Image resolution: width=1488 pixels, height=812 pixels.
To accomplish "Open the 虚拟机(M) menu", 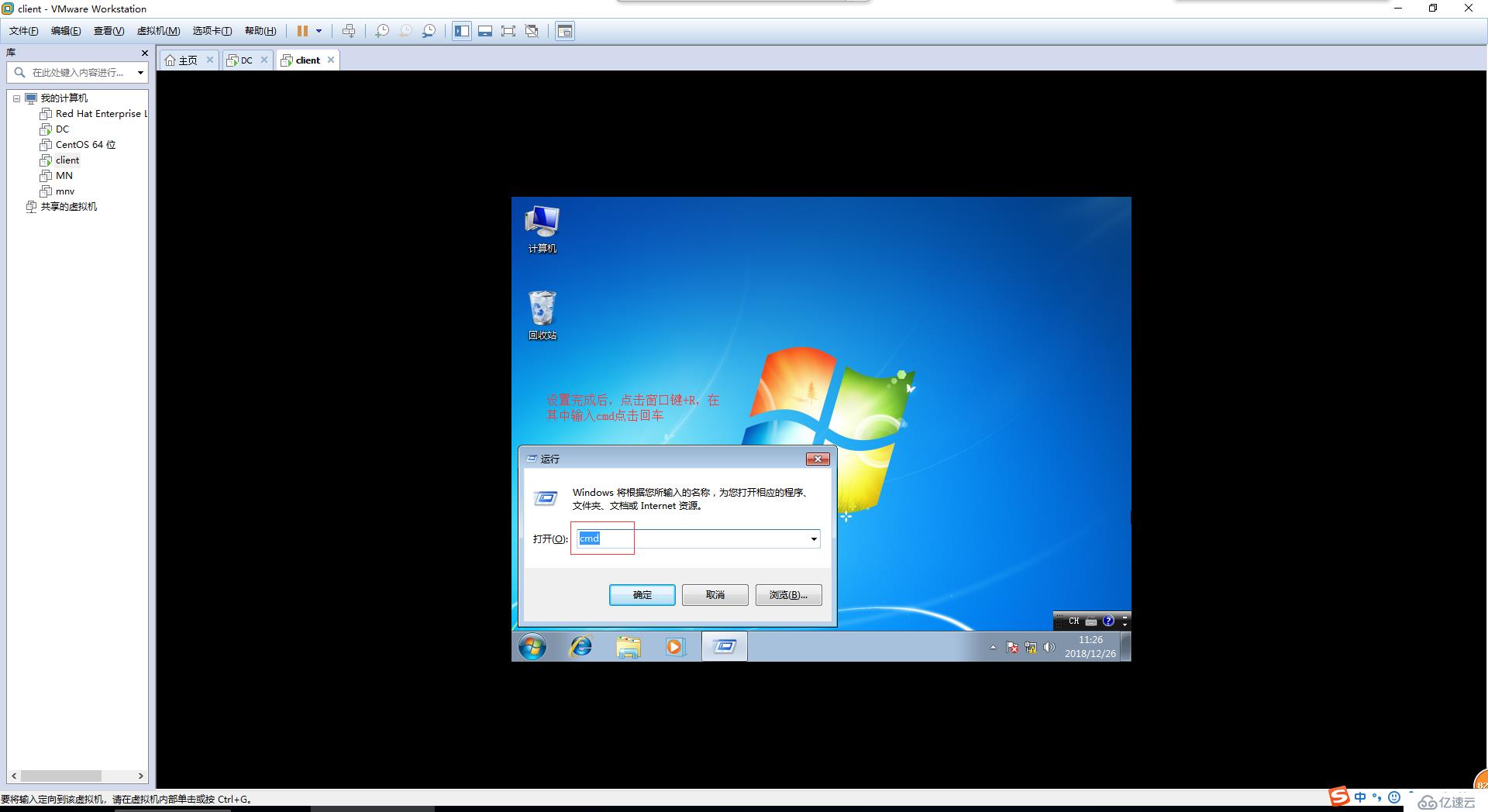I will (x=158, y=31).
